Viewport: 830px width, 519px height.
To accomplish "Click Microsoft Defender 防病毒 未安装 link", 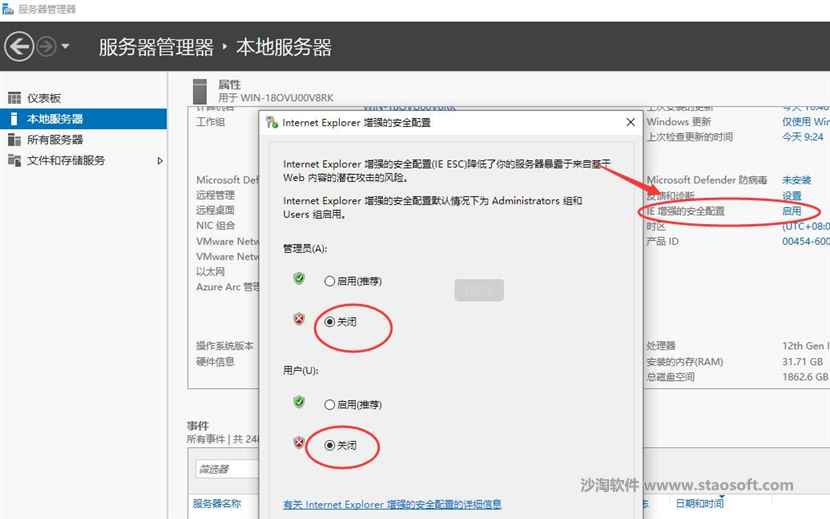I will tap(797, 180).
